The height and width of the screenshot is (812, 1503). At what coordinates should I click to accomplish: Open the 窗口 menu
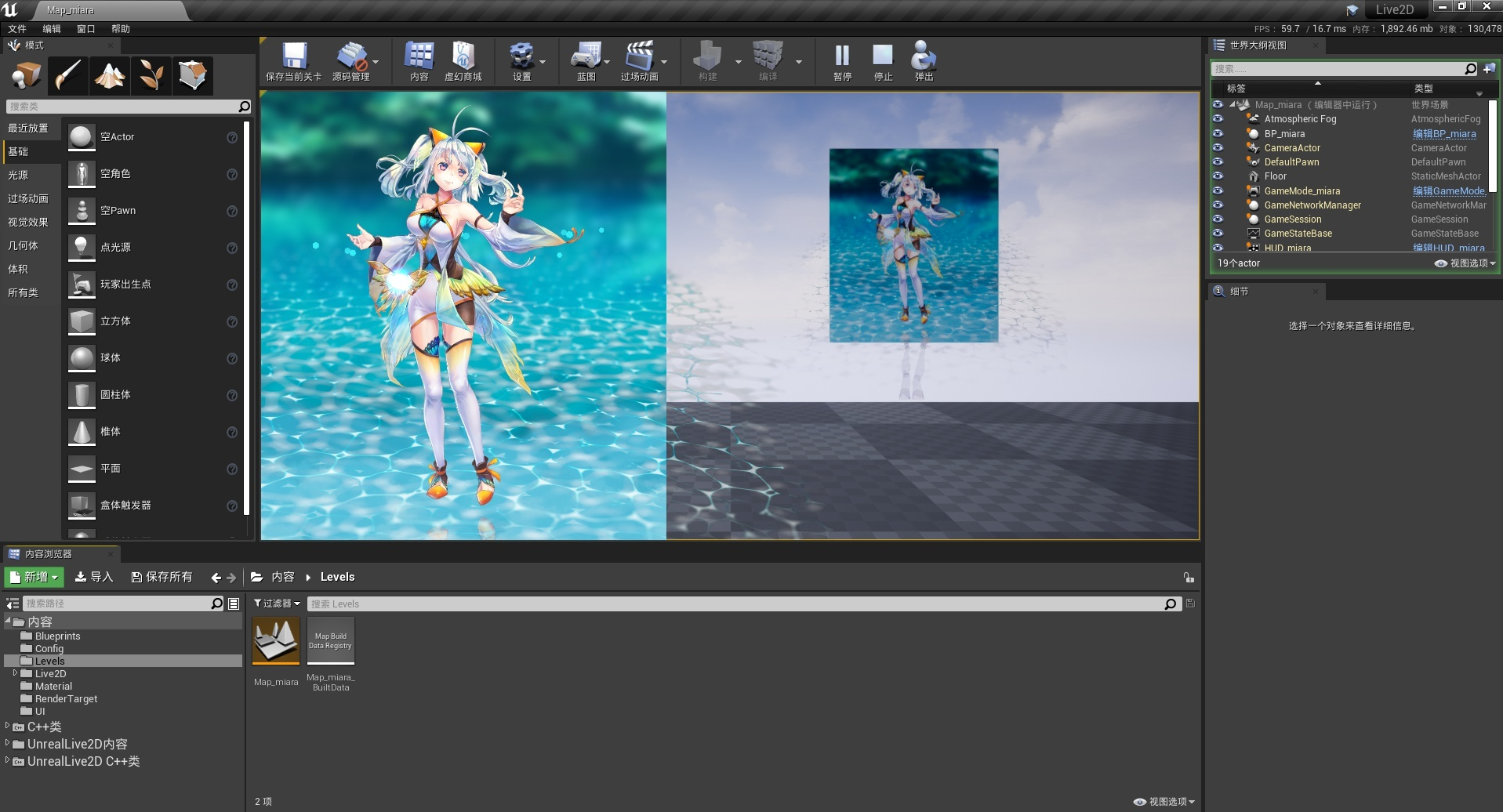tap(86, 29)
